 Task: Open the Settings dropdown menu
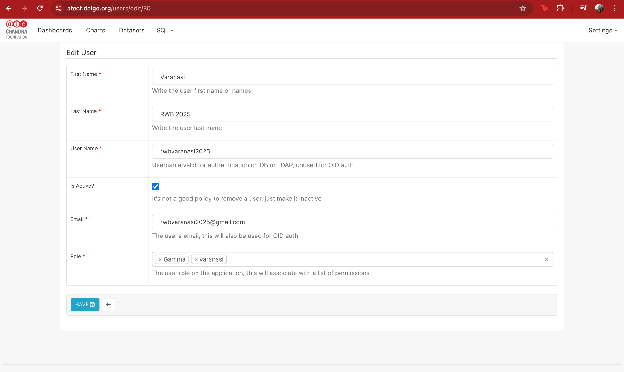pyautogui.click(x=603, y=30)
